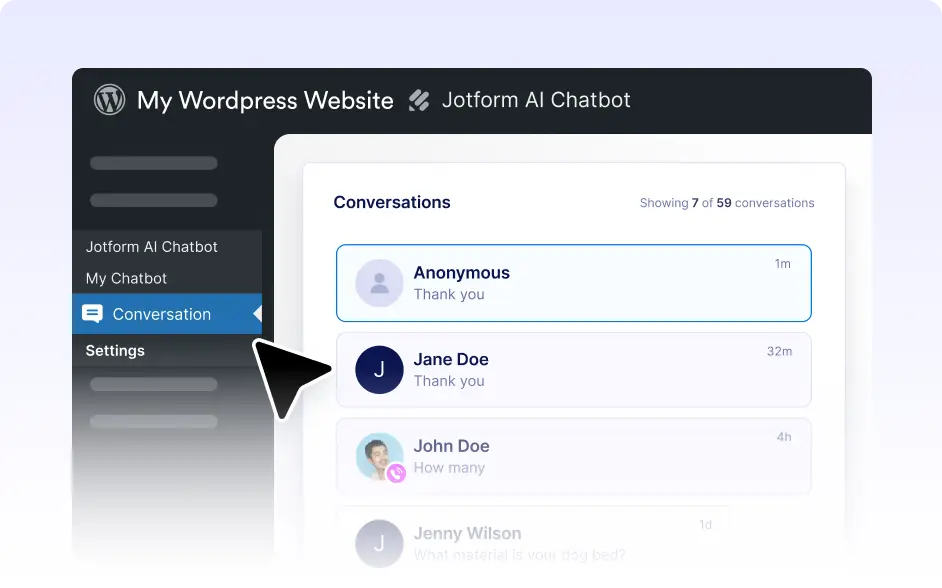
Task: Click Jenny Wilson's gray J avatar
Action: (x=379, y=543)
